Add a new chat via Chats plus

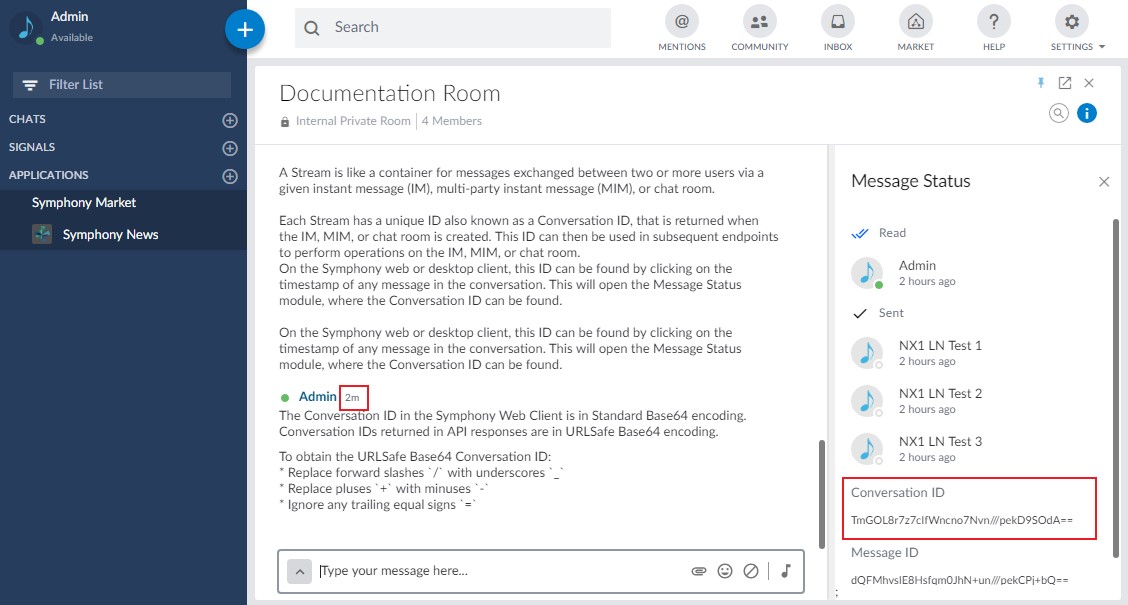tap(230, 120)
